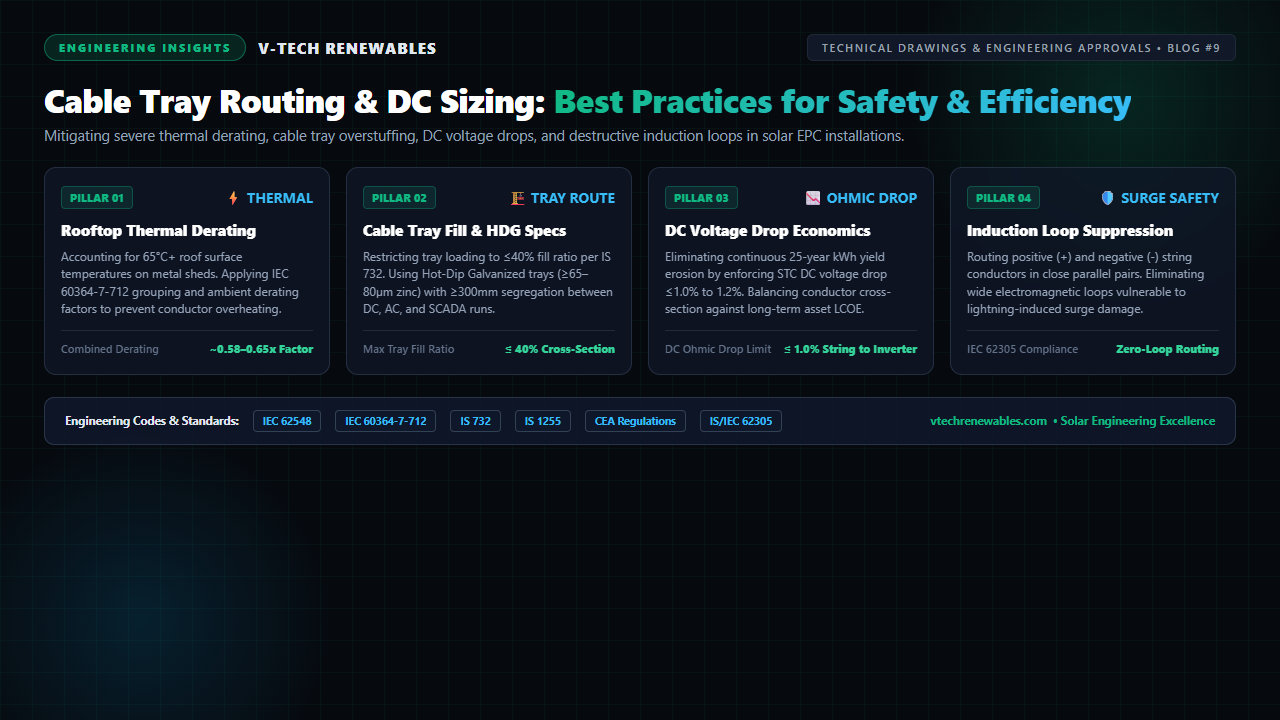Click the Engineering Codes & Standards label
This screenshot has width=1280, height=720.
(x=152, y=421)
